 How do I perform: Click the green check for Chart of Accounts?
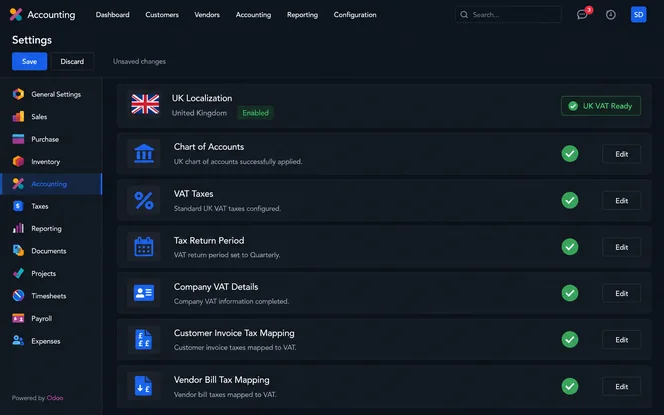pos(570,154)
